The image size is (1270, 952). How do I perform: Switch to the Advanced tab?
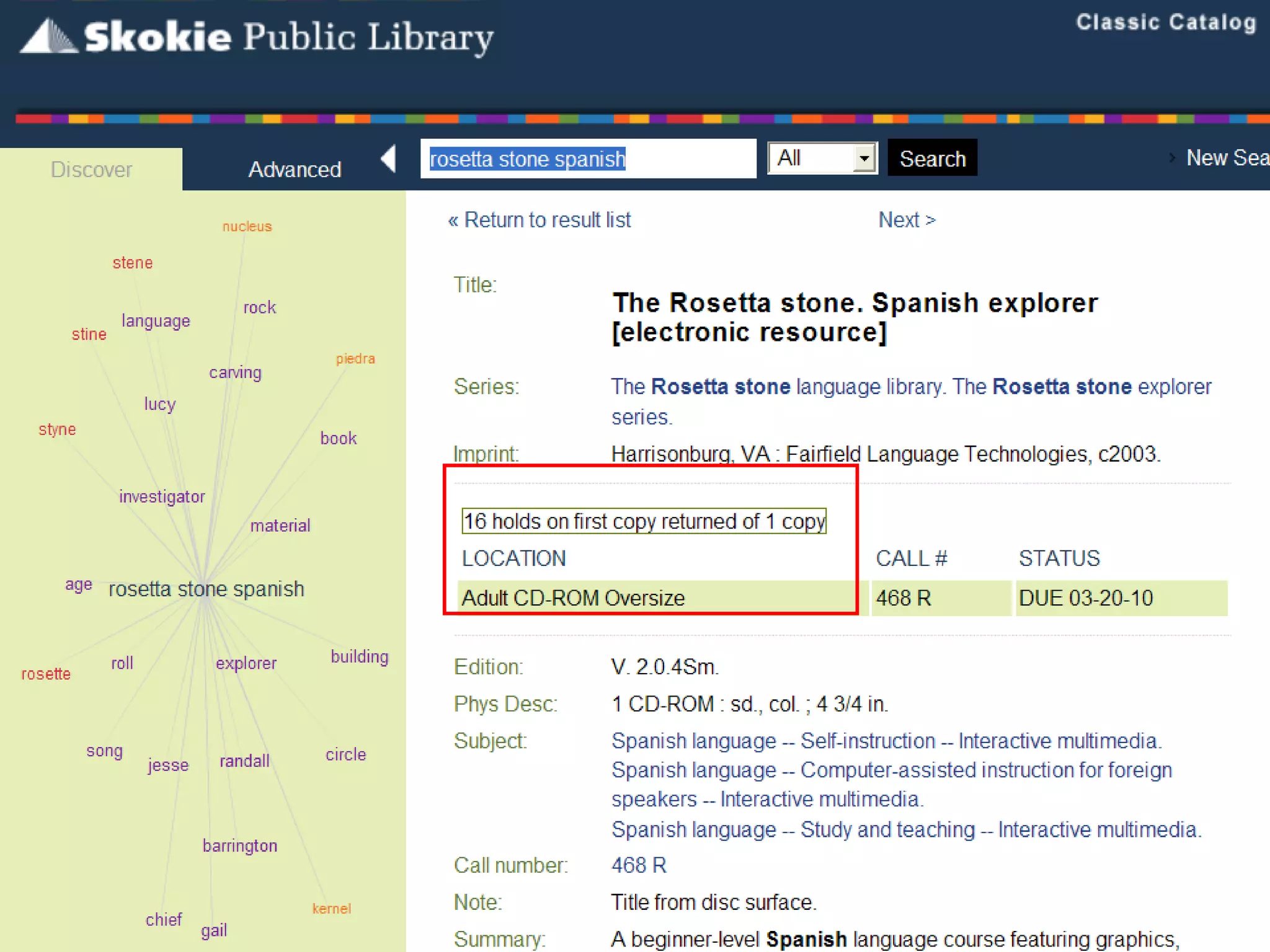295,169
